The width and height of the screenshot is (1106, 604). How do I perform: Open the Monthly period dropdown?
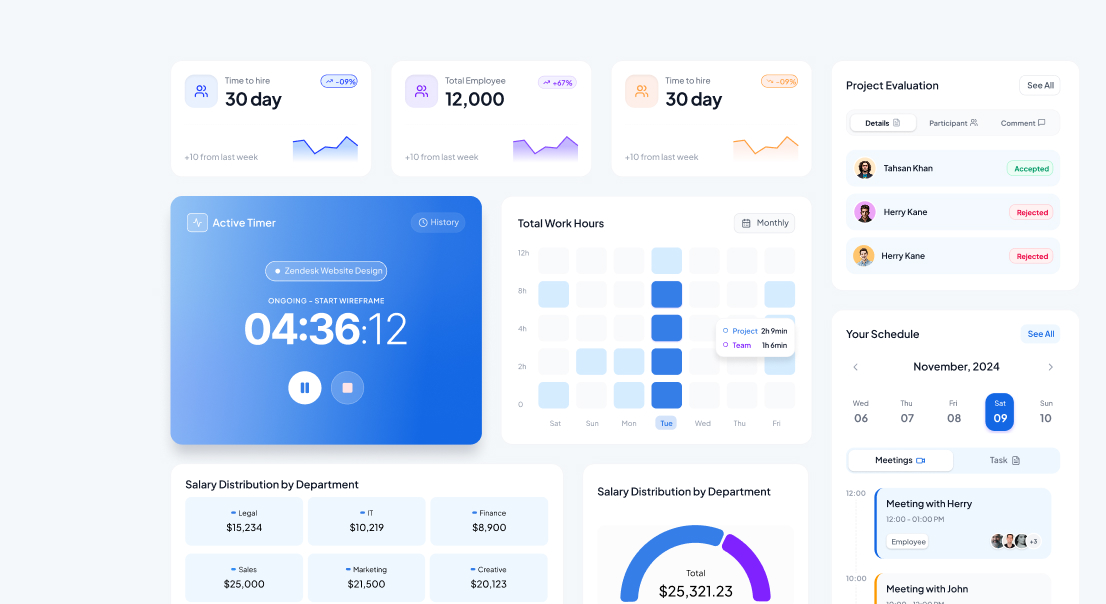click(765, 223)
